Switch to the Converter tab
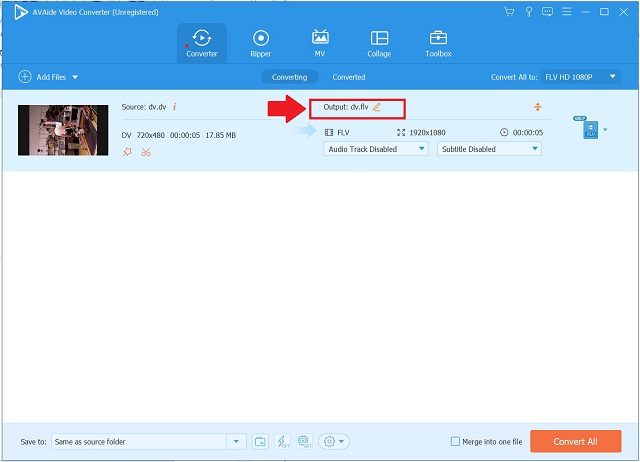Image resolution: width=640 pixels, height=462 pixels. 202,43
